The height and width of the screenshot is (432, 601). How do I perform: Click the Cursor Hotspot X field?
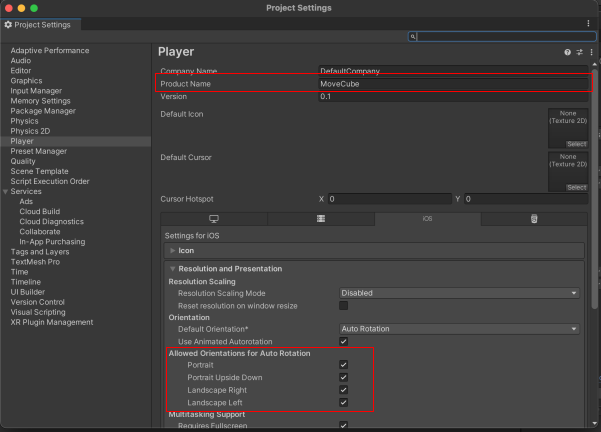390,199
